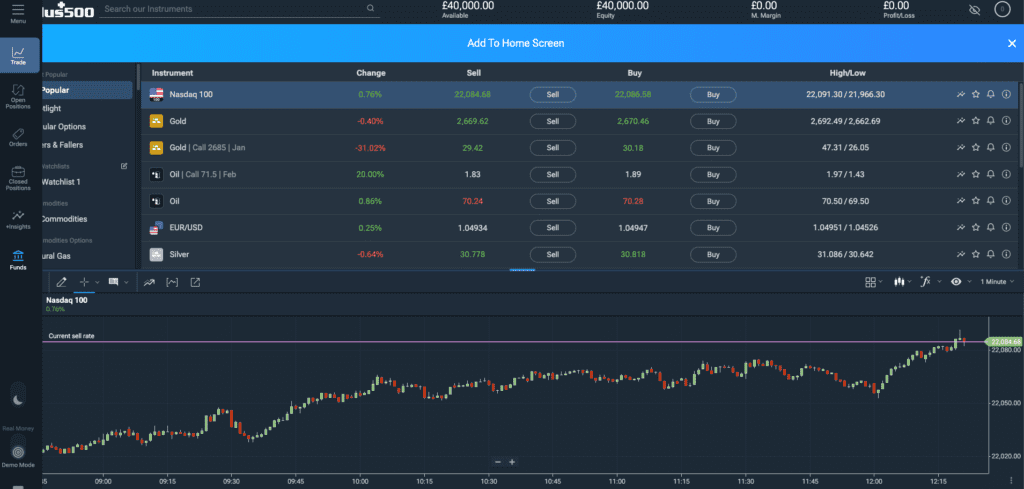Screen dimensions: 1024x489
Task: Select the pencil drawing tool
Action: 61,282
